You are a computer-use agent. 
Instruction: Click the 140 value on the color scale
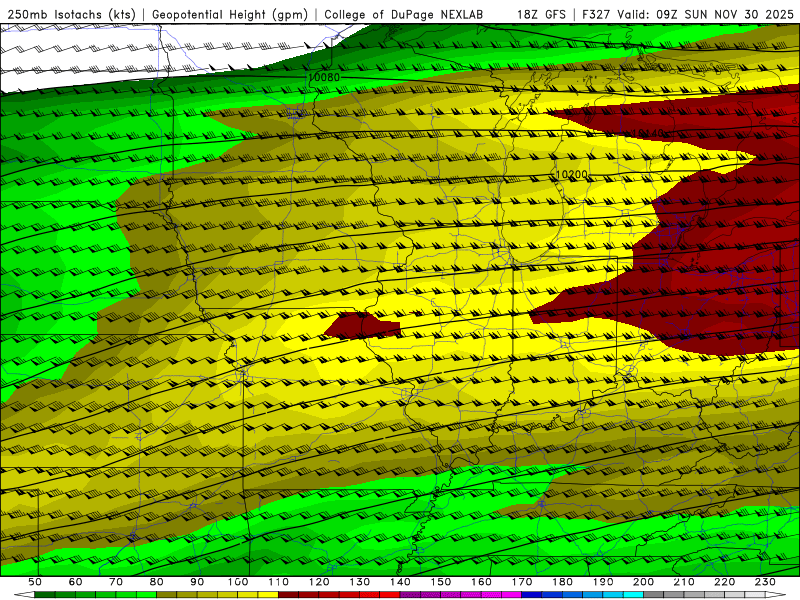[400, 582]
